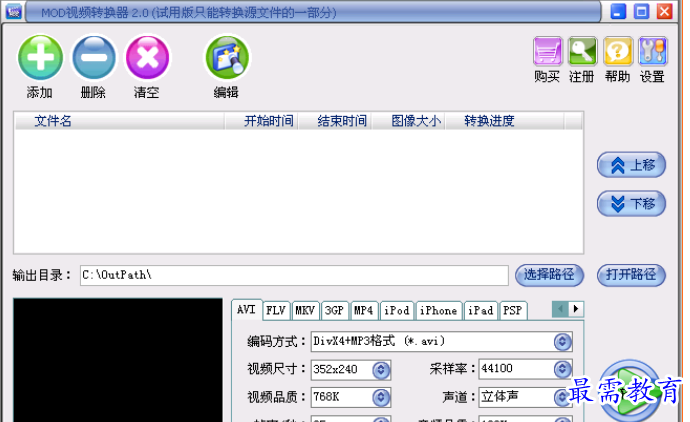Click the 转换进度 column header
The width and height of the screenshot is (690, 422).
click(x=505, y=121)
